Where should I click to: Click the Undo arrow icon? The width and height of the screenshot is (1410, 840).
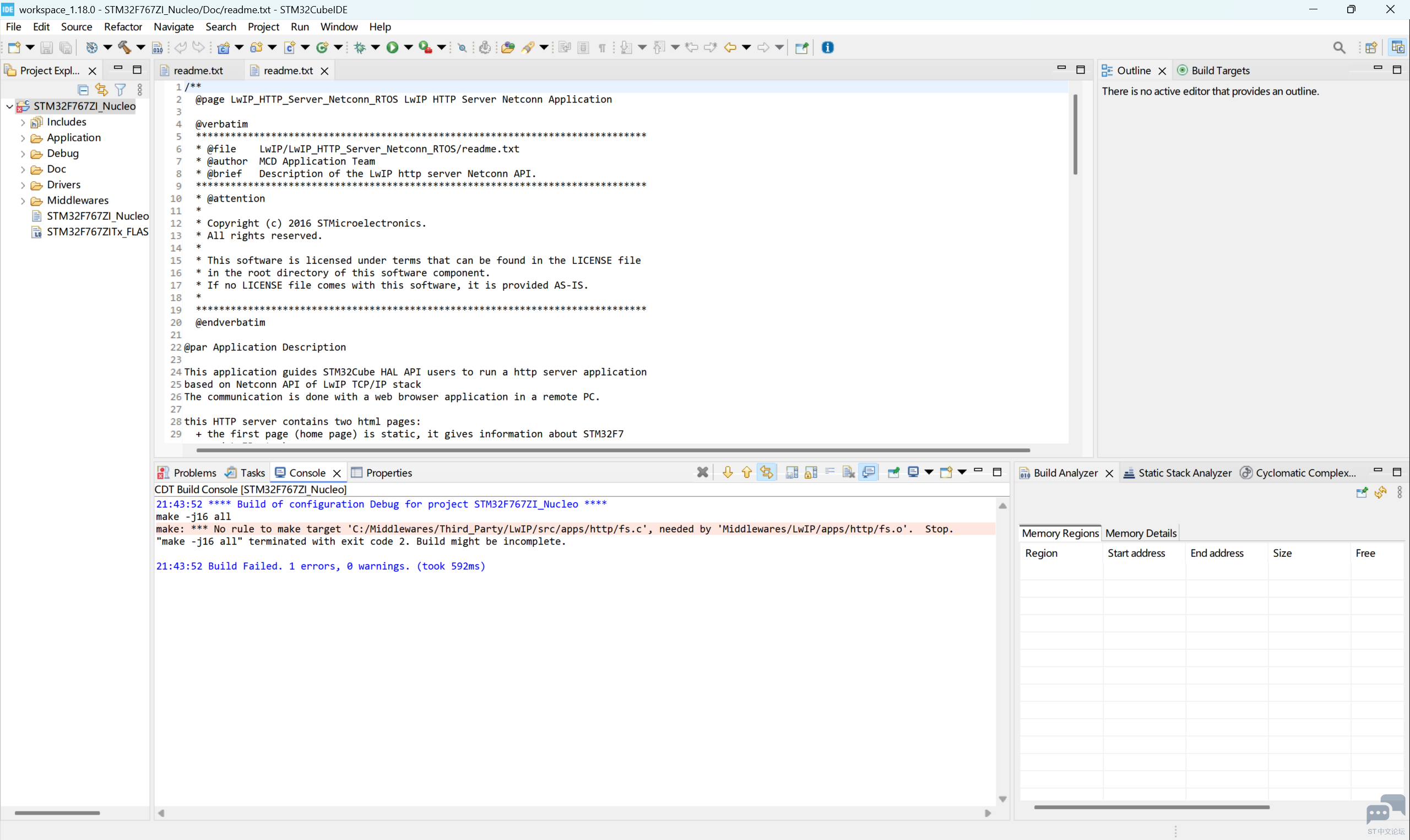click(x=181, y=47)
